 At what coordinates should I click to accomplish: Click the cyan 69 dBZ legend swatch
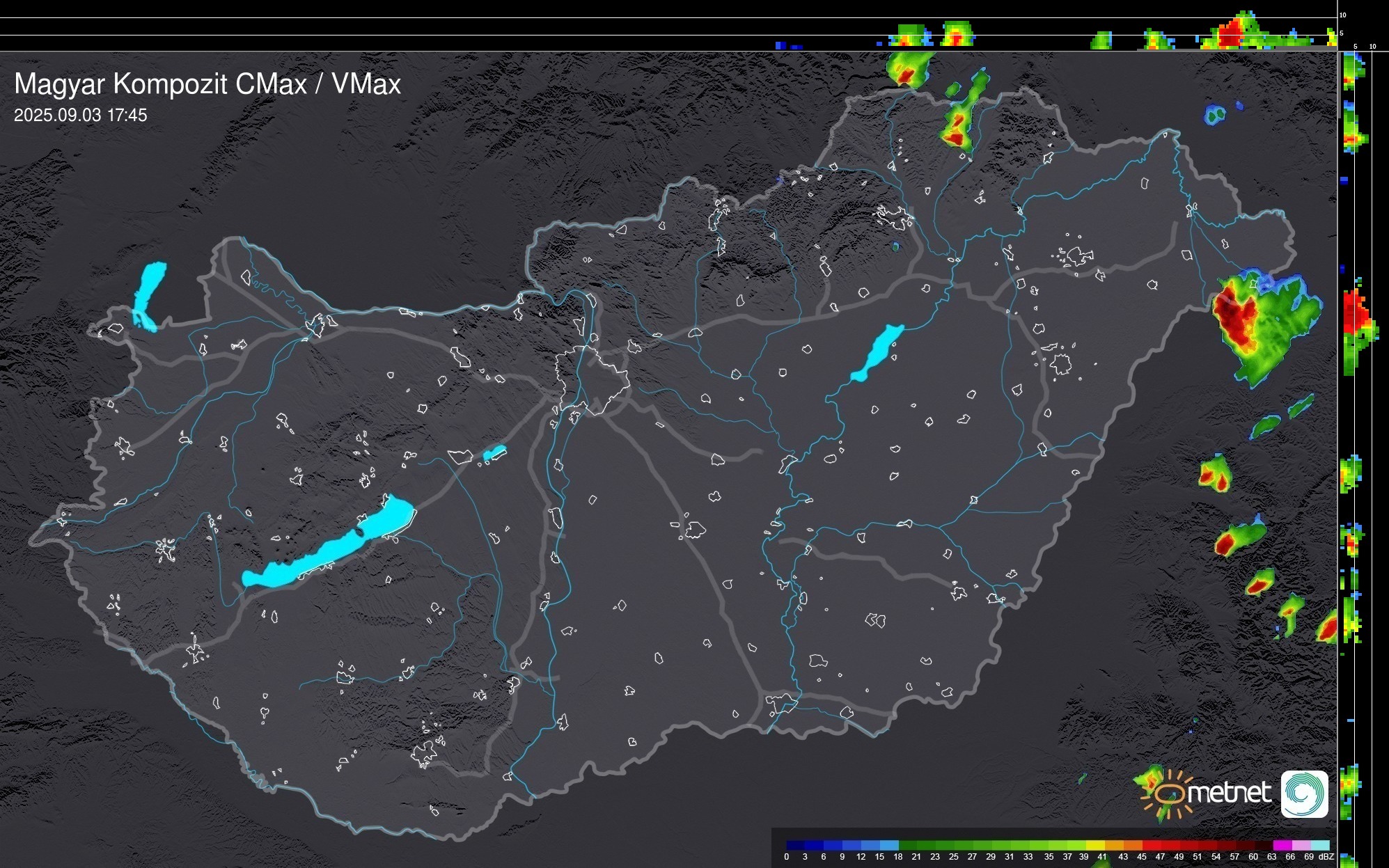(1319, 845)
